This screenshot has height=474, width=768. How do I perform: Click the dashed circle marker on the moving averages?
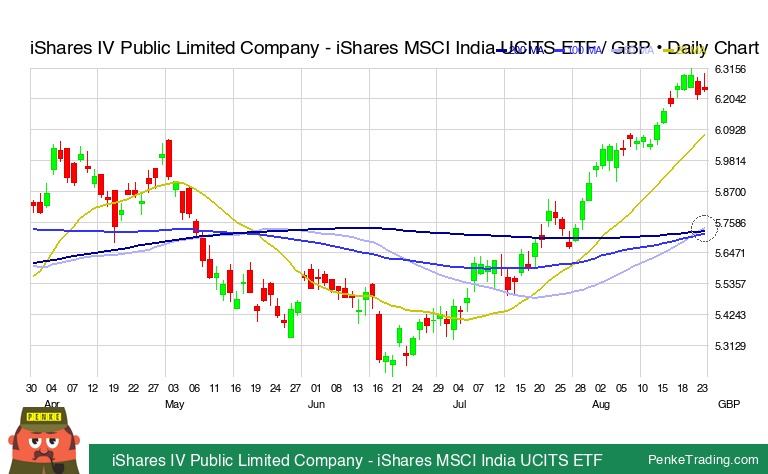(x=704, y=228)
